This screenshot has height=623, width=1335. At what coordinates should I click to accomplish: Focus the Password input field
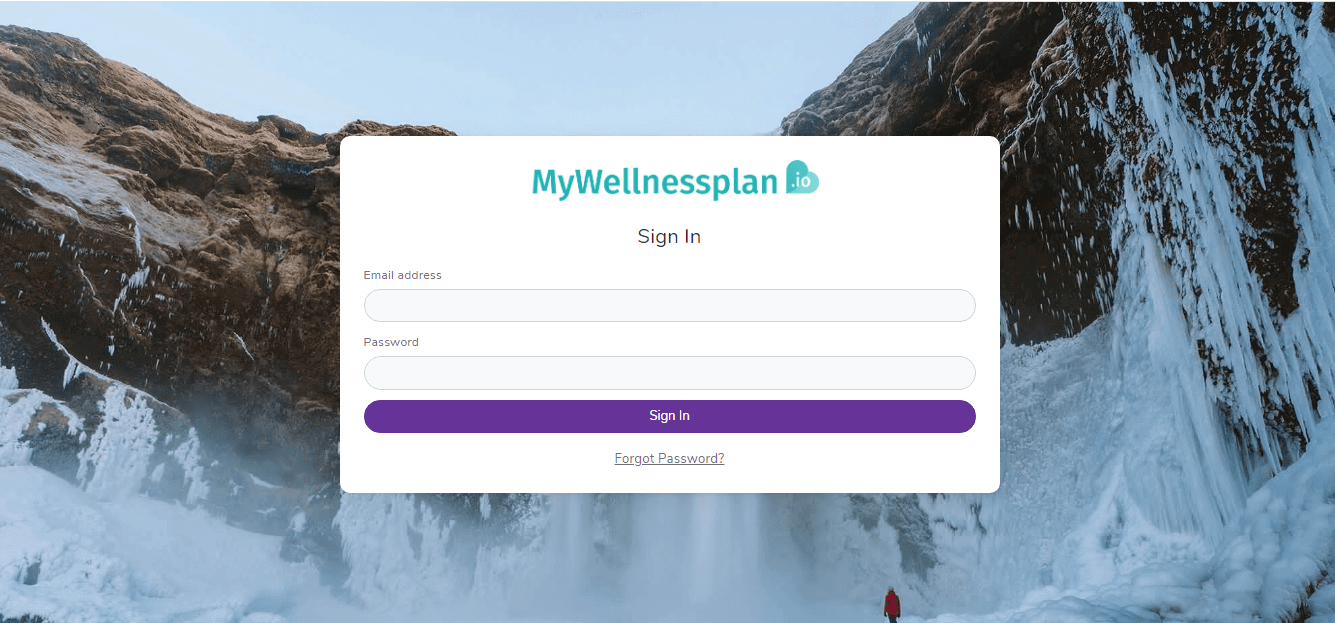click(669, 372)
